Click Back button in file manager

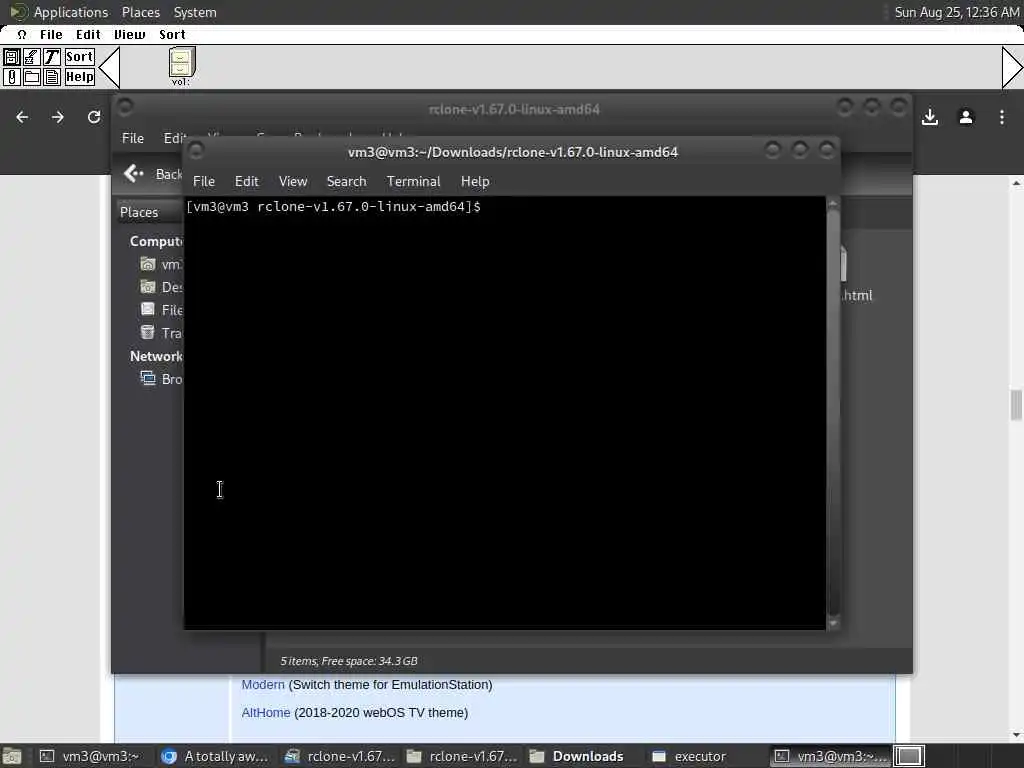click(x=153, y=174)
